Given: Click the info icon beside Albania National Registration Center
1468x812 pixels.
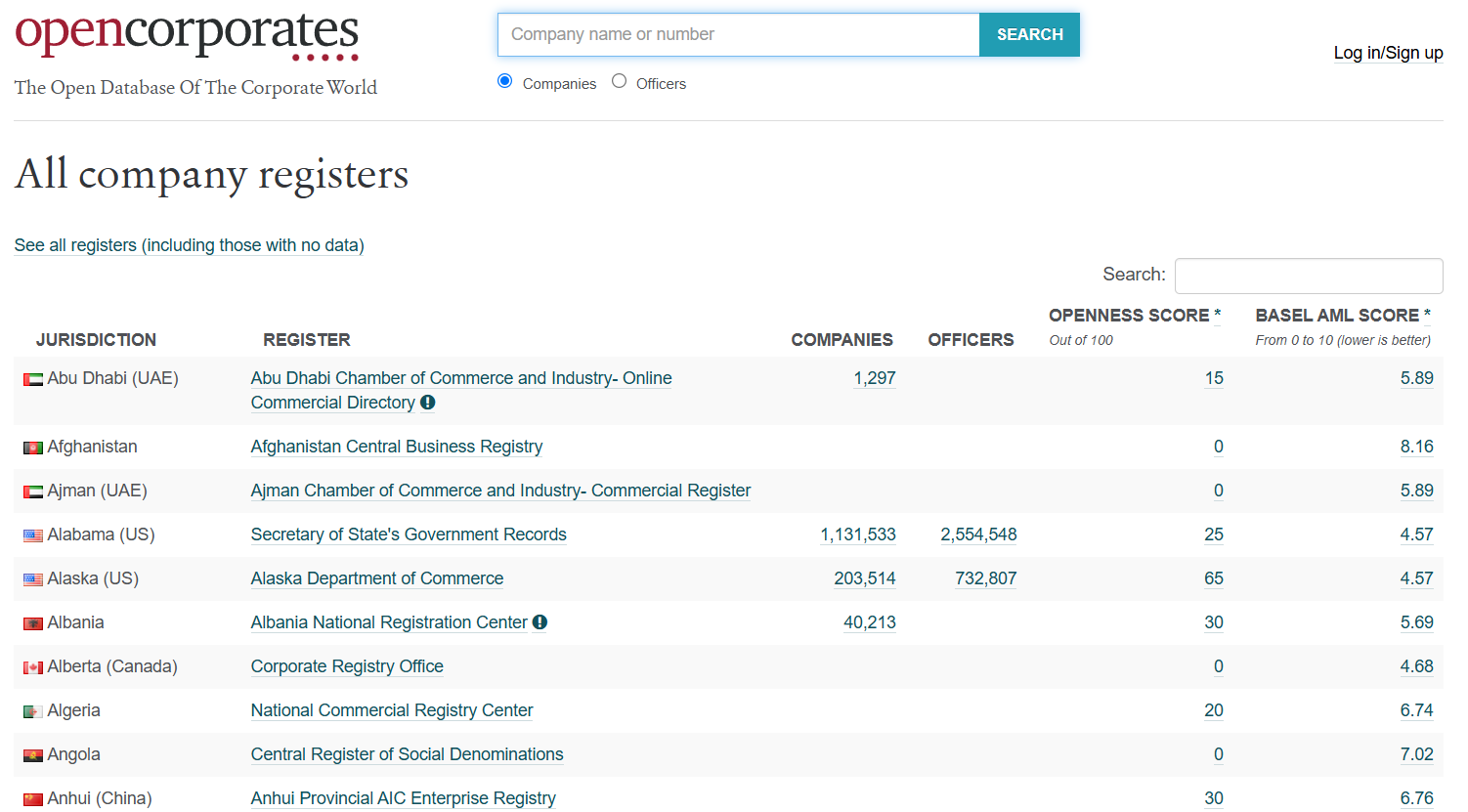Looking at the screenshot, I should [x=540, y=622].
